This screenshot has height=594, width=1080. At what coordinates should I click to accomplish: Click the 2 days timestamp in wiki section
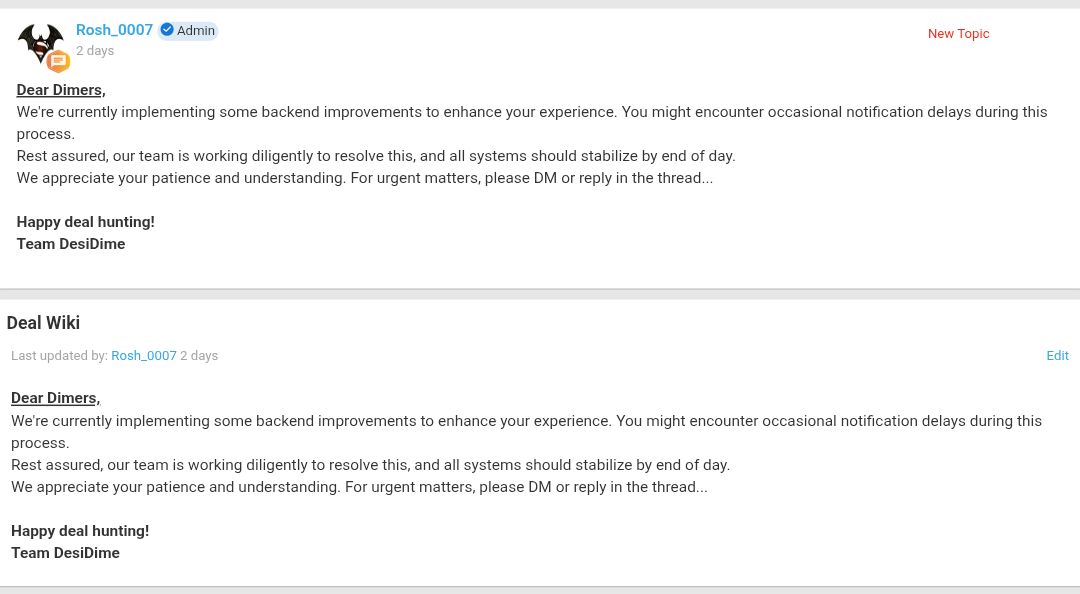pyautogui.click(x=199, y=355)
